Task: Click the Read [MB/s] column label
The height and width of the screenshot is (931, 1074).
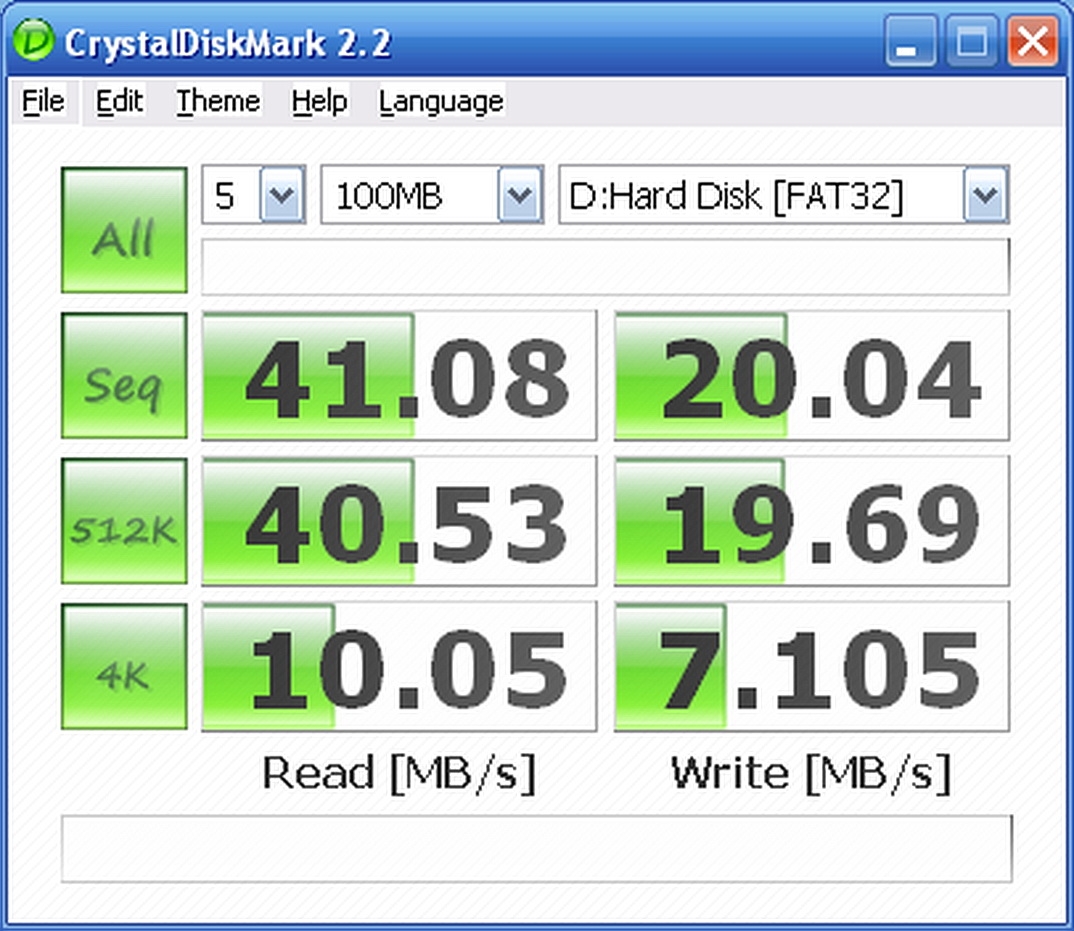Action: (x=399, y=773)
